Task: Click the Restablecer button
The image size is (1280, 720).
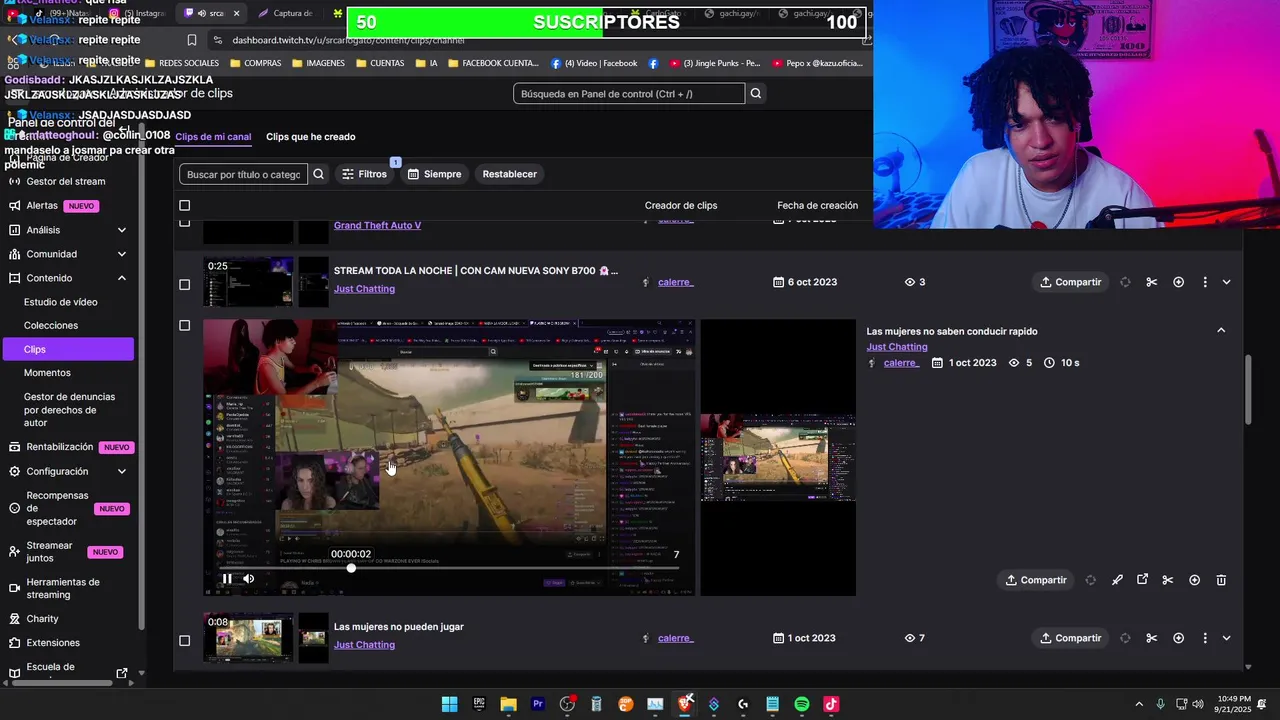Action: 509,174
